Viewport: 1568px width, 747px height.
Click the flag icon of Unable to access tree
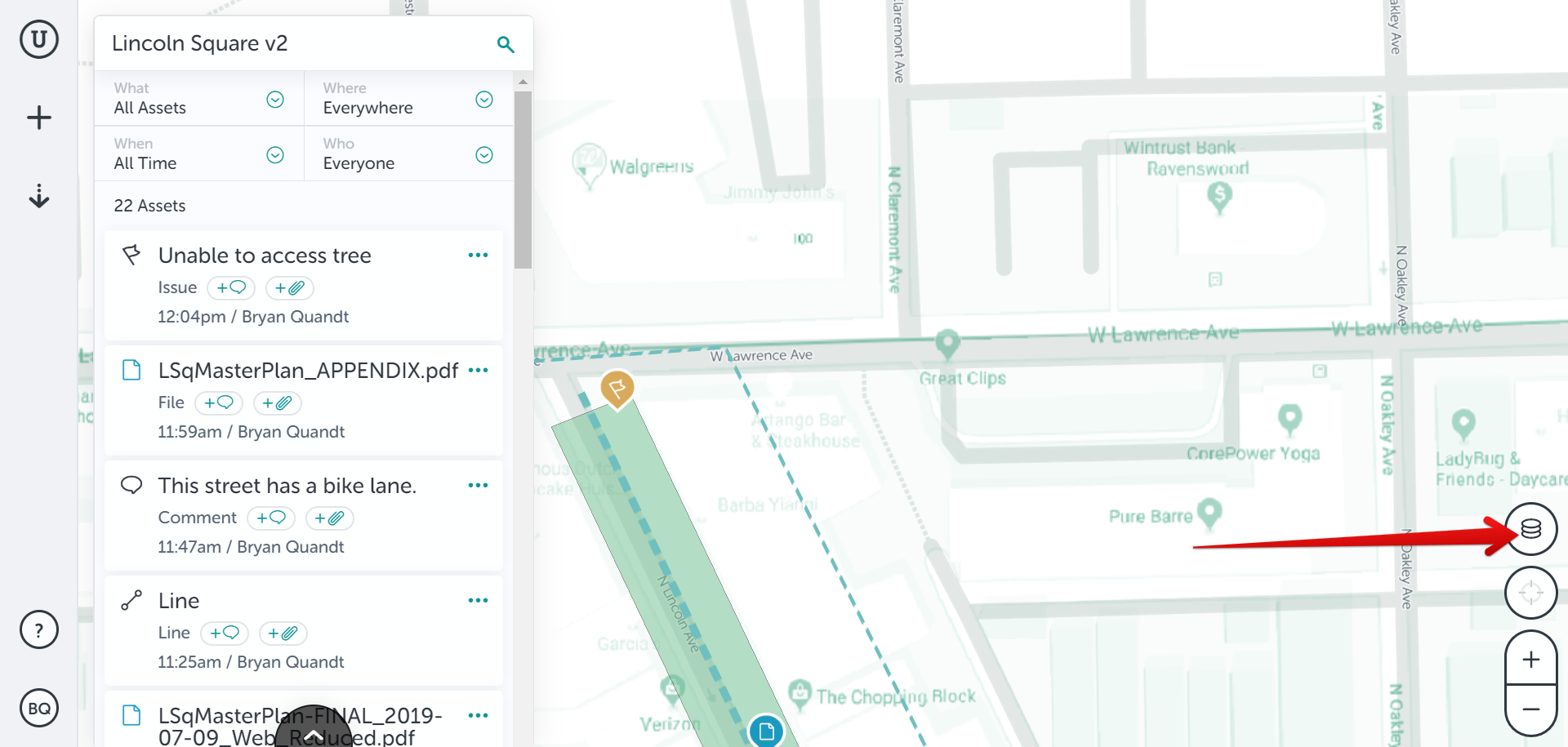[131, 255]
